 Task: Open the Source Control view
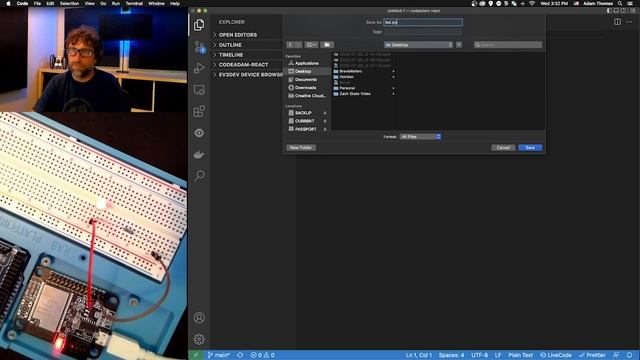(199, 47)
